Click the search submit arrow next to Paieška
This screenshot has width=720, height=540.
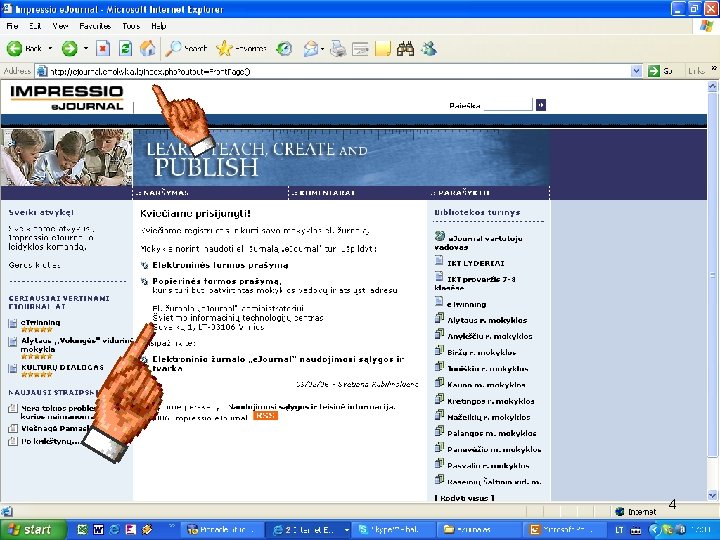(x=541, y=105)
